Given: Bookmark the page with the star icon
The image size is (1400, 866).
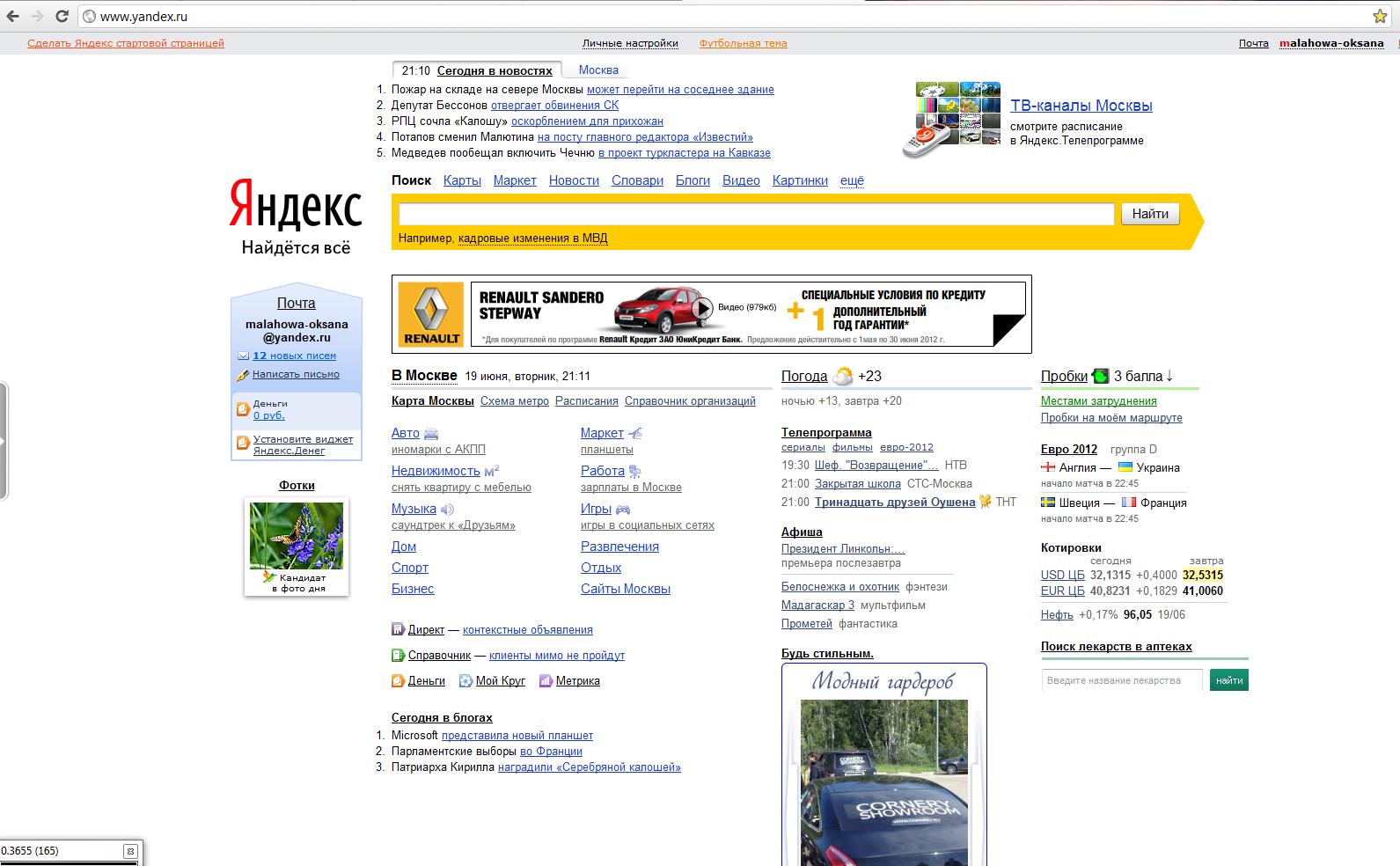Looking at the screenshot, I should 1380,16.
